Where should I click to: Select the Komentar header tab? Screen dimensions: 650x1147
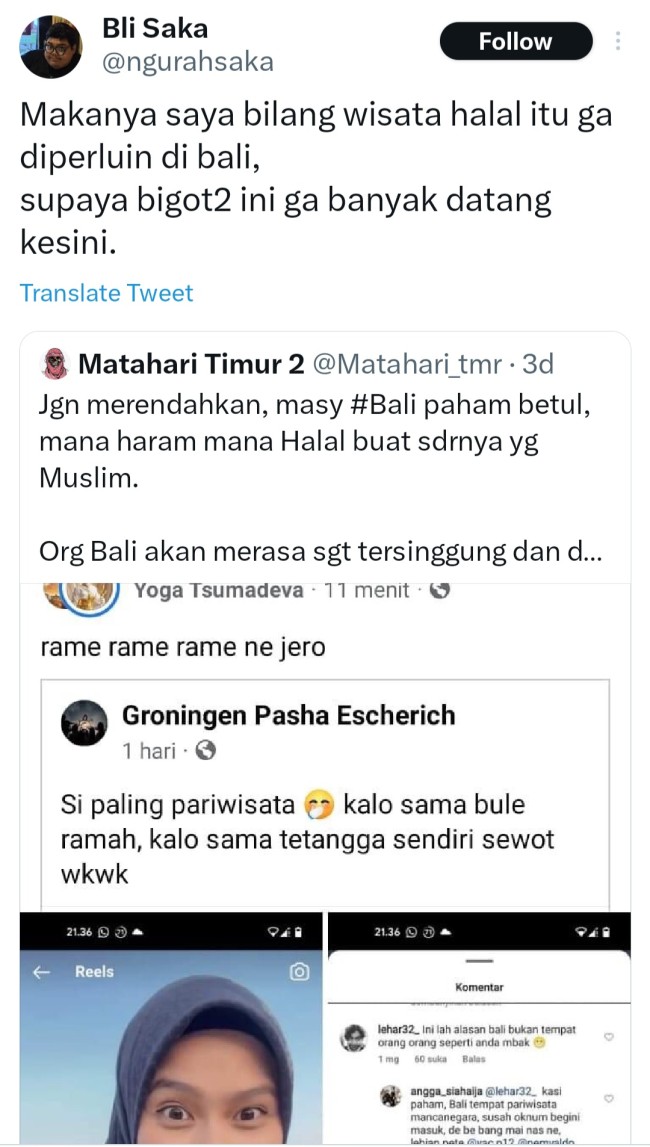[x=480, y=985]
